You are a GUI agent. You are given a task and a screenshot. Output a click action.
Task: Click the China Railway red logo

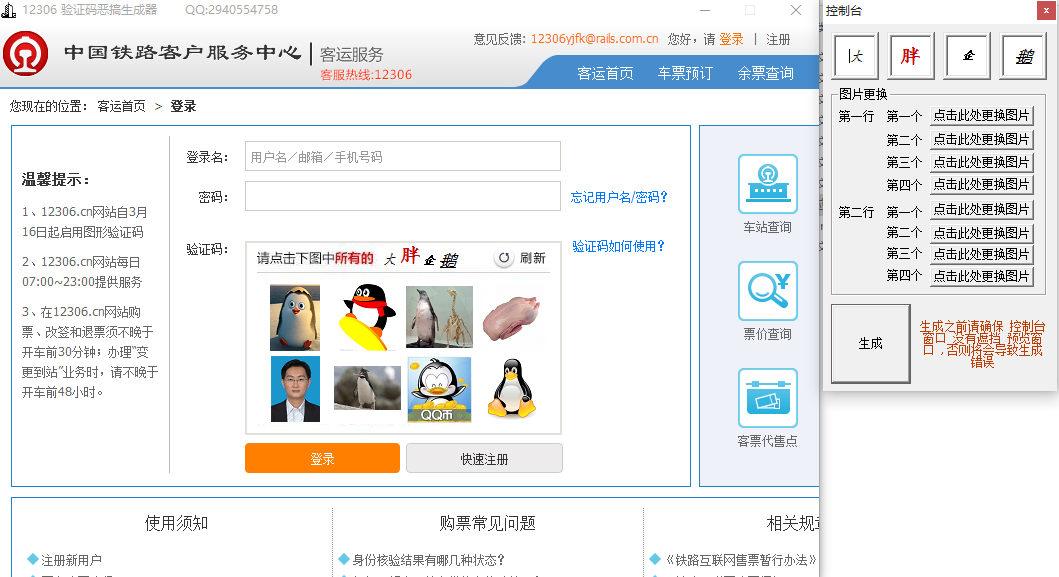click(x=26, y=53)
